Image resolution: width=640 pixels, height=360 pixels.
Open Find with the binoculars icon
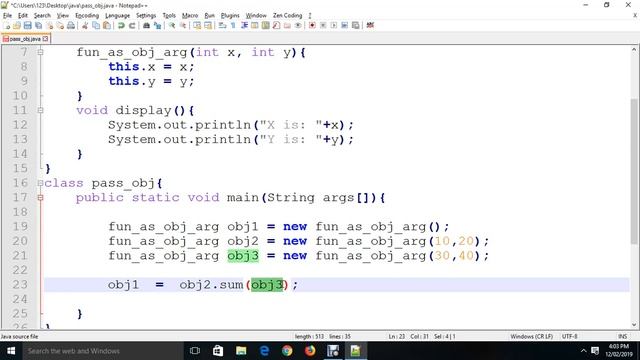146,25
